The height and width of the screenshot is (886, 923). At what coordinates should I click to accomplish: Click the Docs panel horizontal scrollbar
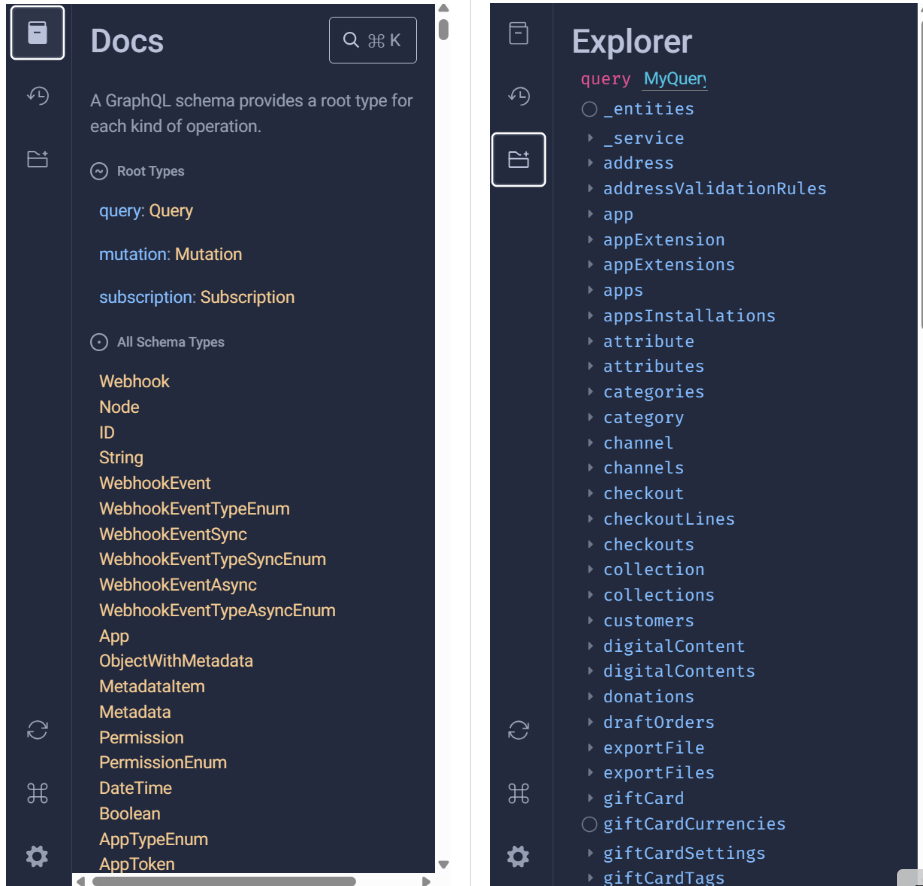[x=223, y=881]
